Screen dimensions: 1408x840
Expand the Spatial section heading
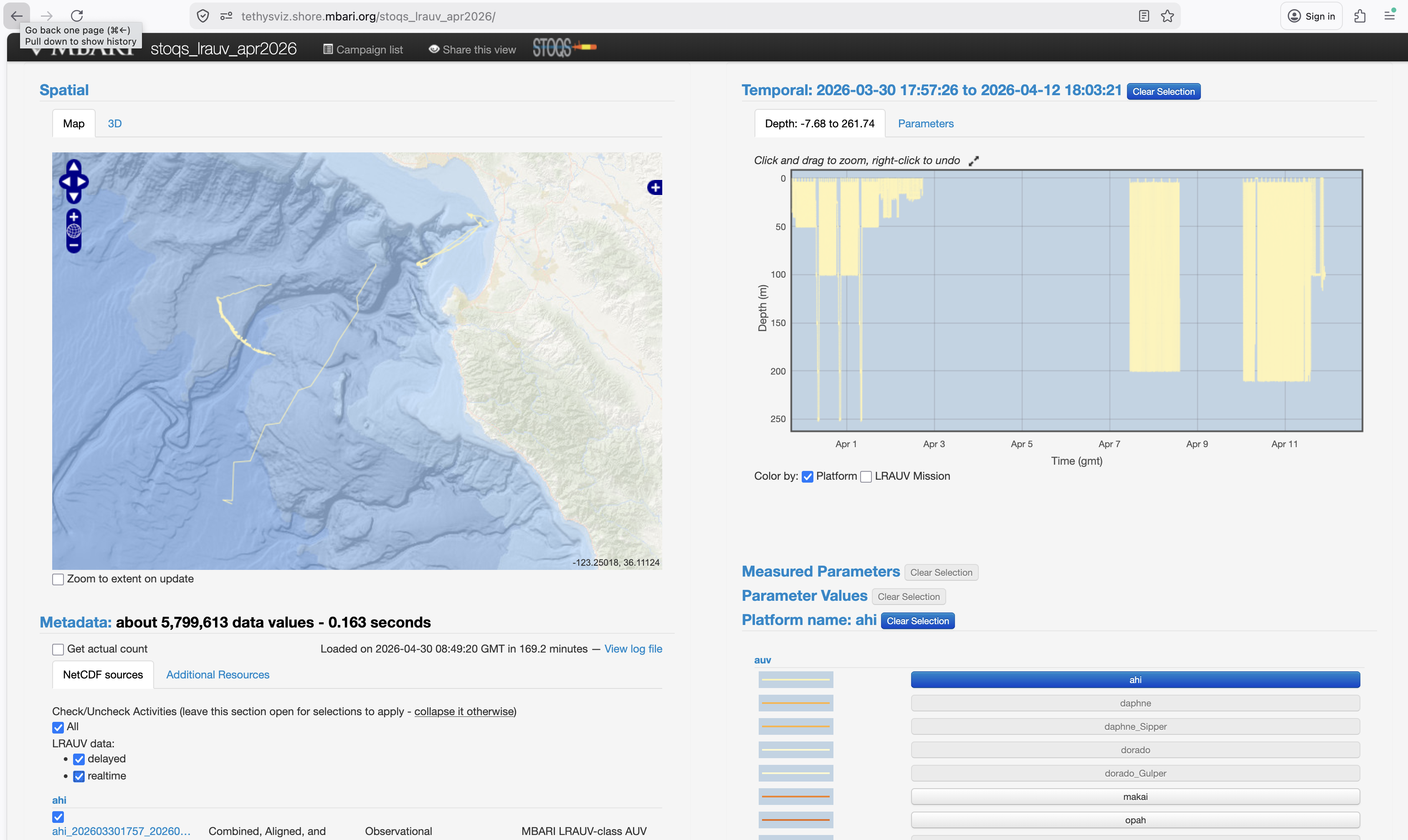[x=64, y=90]
